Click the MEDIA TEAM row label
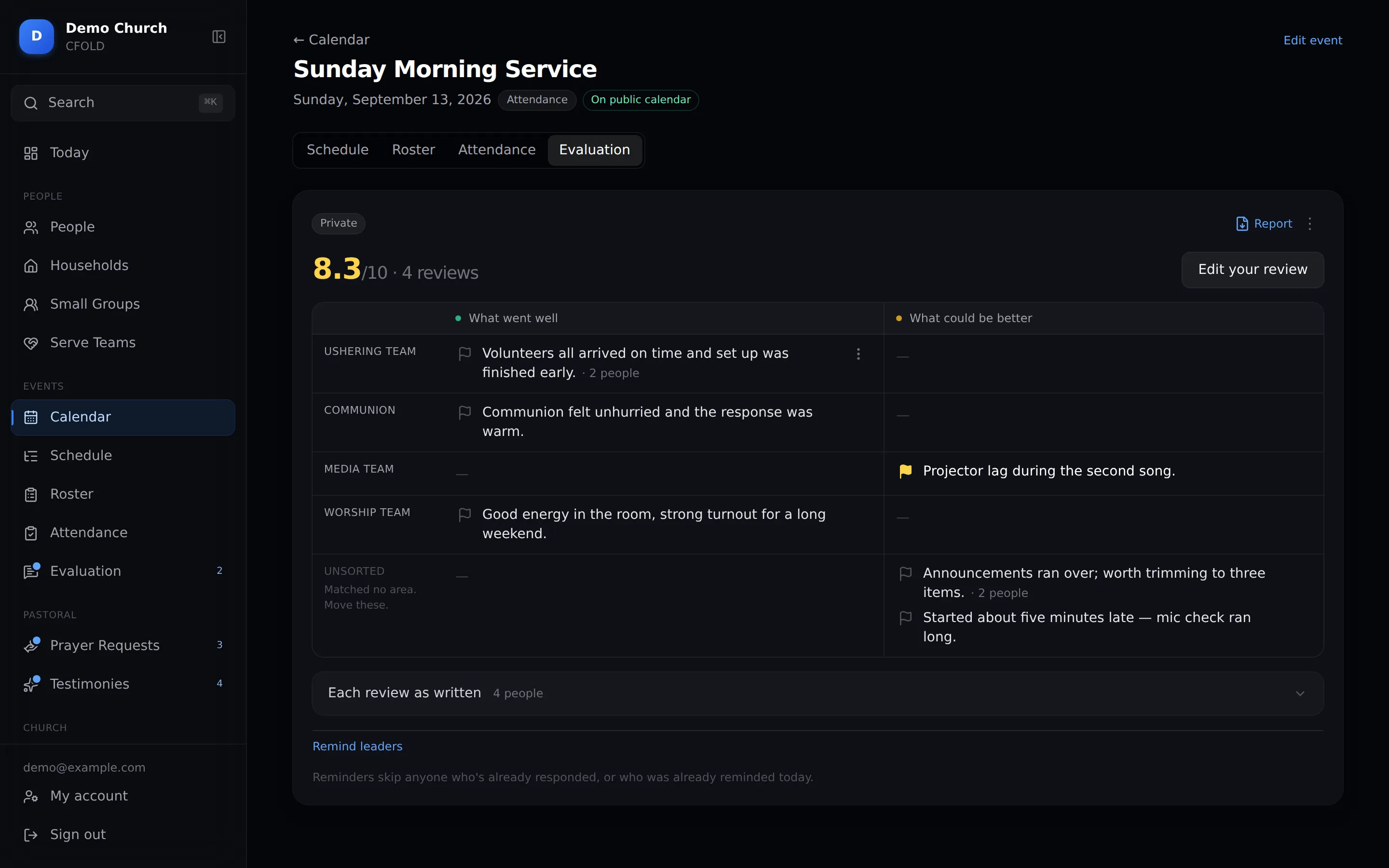1389x868 pixels. (359, 469)
